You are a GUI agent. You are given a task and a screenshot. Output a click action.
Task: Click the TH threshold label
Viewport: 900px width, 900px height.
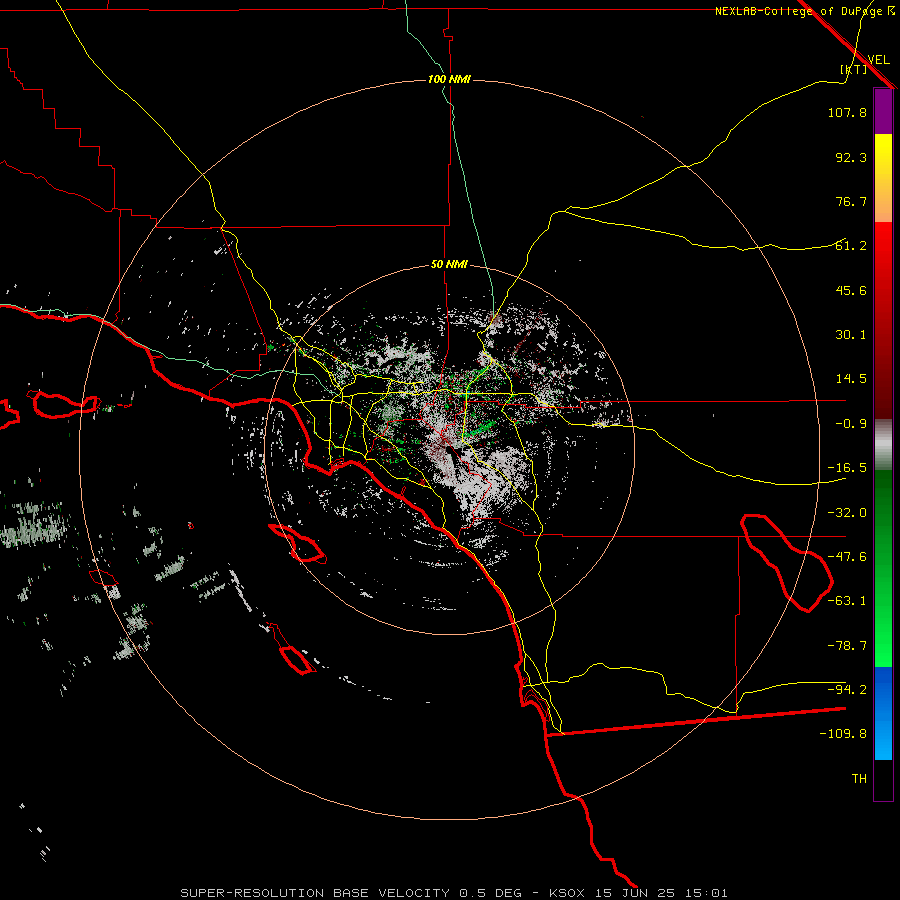pos(859,779)
